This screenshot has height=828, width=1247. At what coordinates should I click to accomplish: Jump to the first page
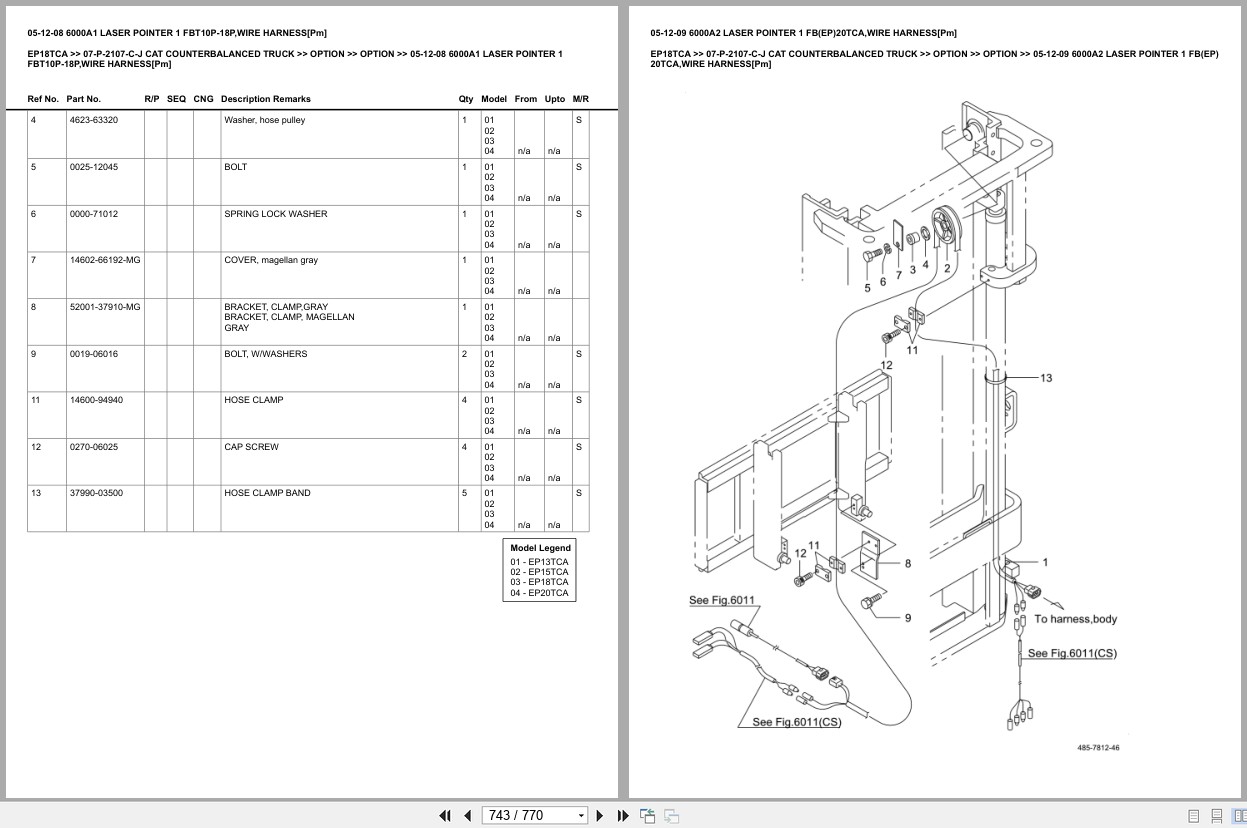445,815
